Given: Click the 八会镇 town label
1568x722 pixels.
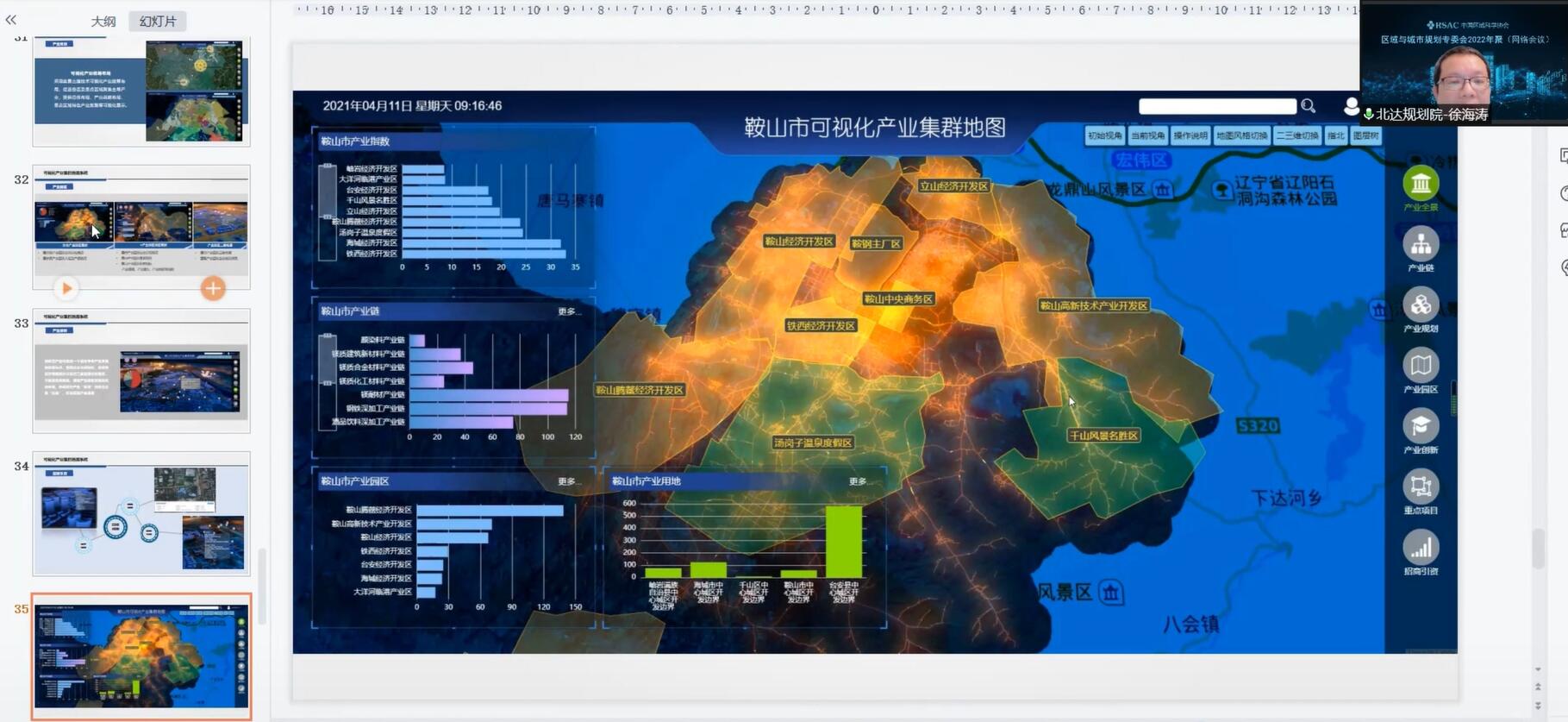Looking at the screenshot, I should tap(1191, 624).
